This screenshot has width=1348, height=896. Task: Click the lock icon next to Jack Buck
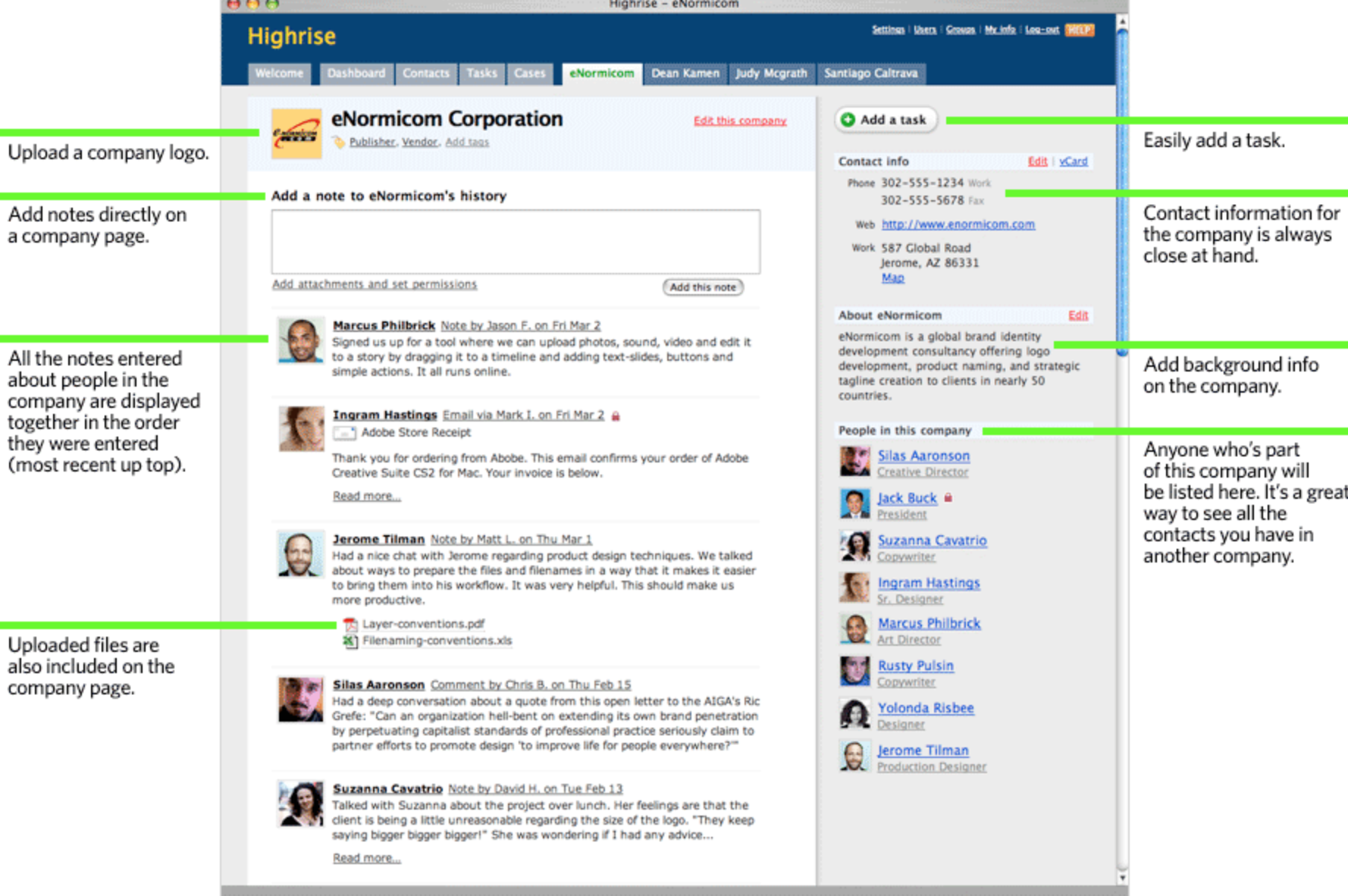click(x=948, y=498)
